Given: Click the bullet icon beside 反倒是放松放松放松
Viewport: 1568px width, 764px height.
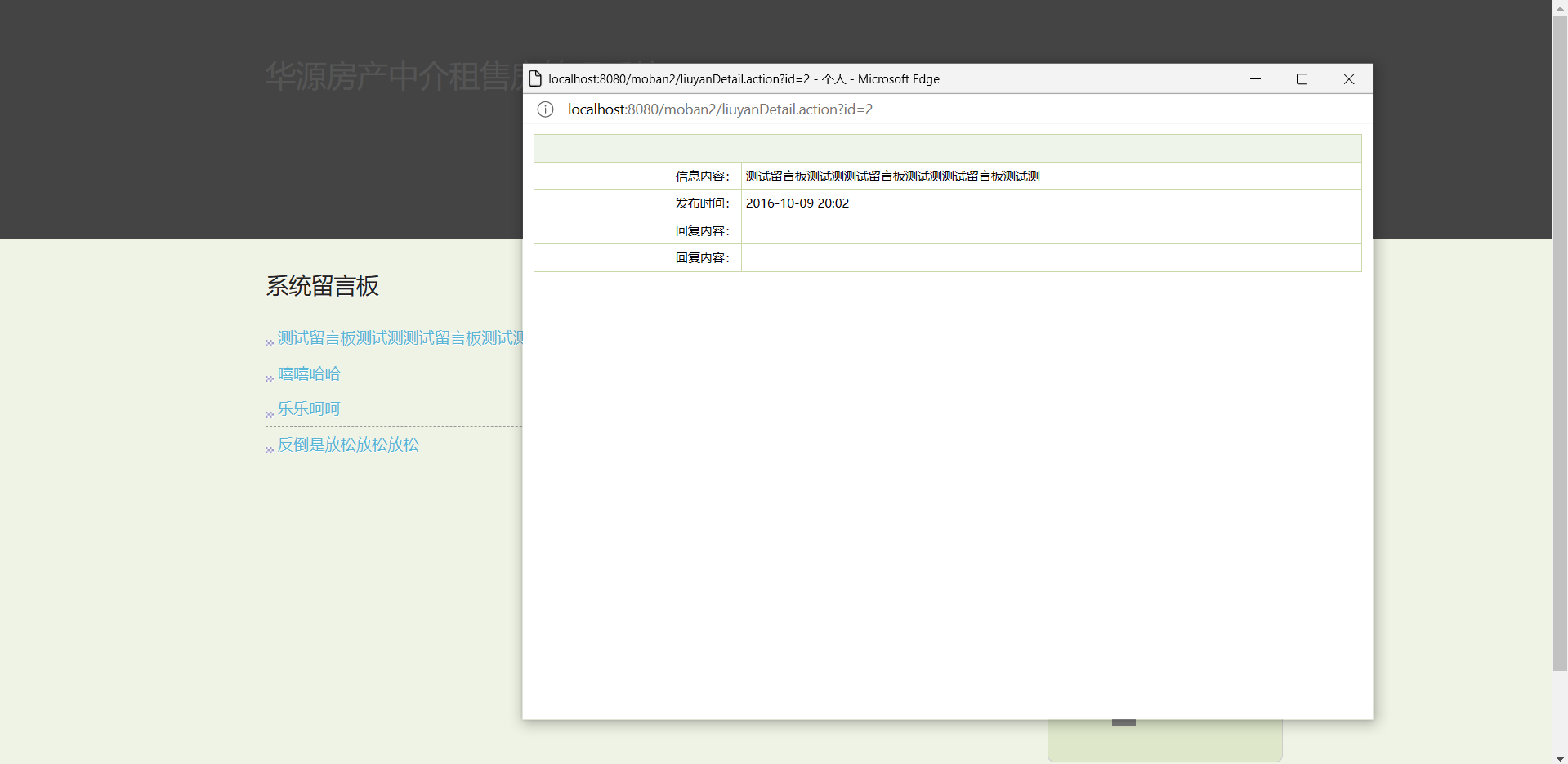Looking at the screenshot, I should click(269, 449).
